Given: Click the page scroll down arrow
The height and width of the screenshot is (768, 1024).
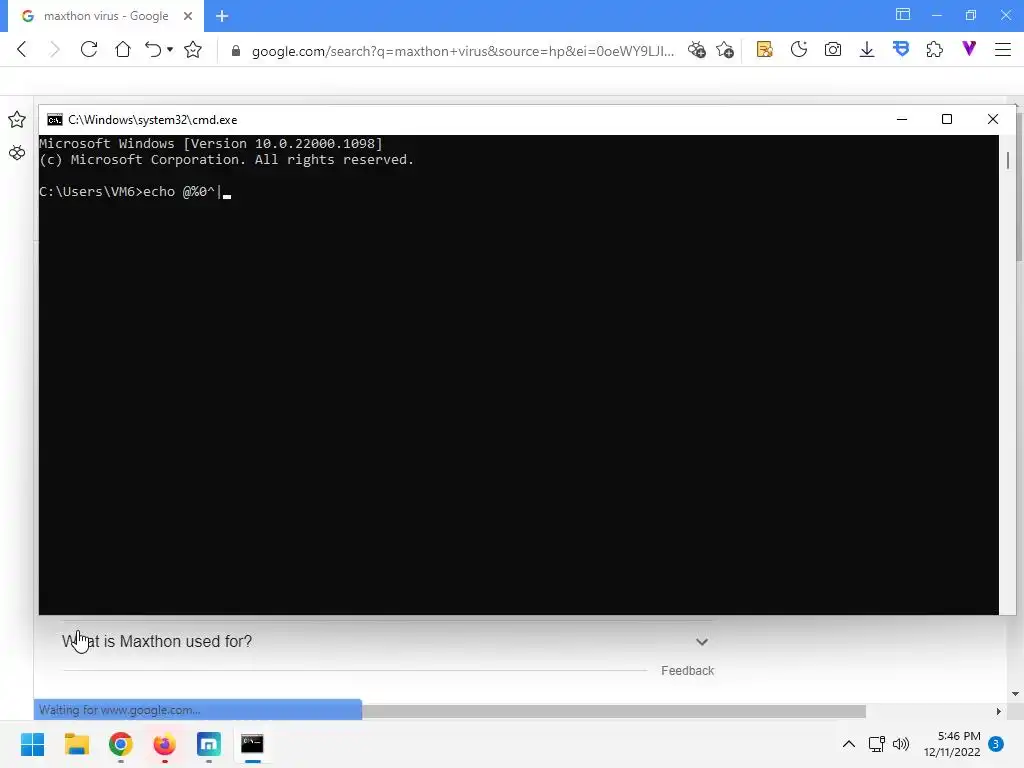Looking at the screenshot, I should pyautogui.click(x=1015, y=694).
